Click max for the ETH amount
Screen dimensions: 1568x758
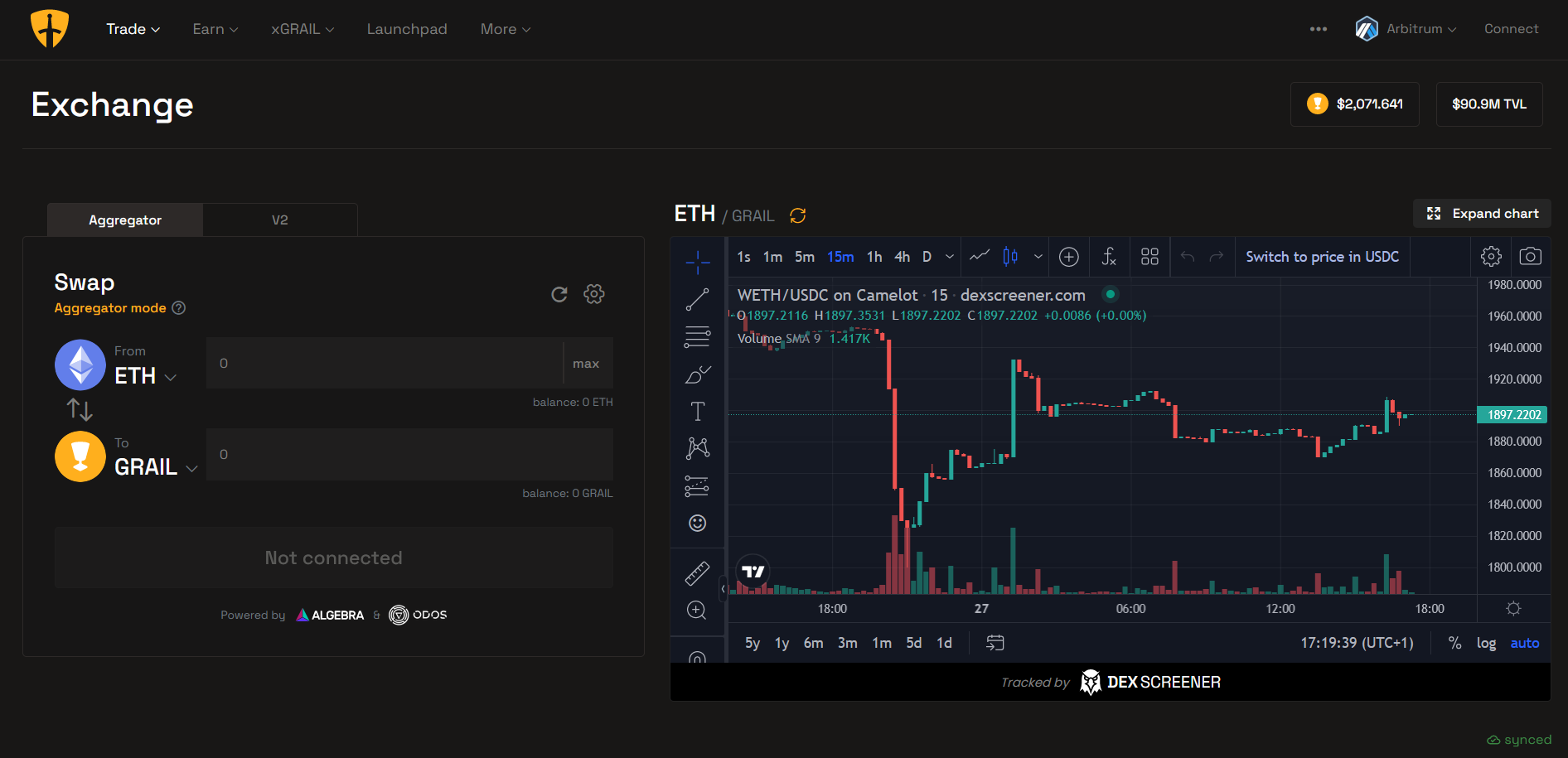pos(586,364)
